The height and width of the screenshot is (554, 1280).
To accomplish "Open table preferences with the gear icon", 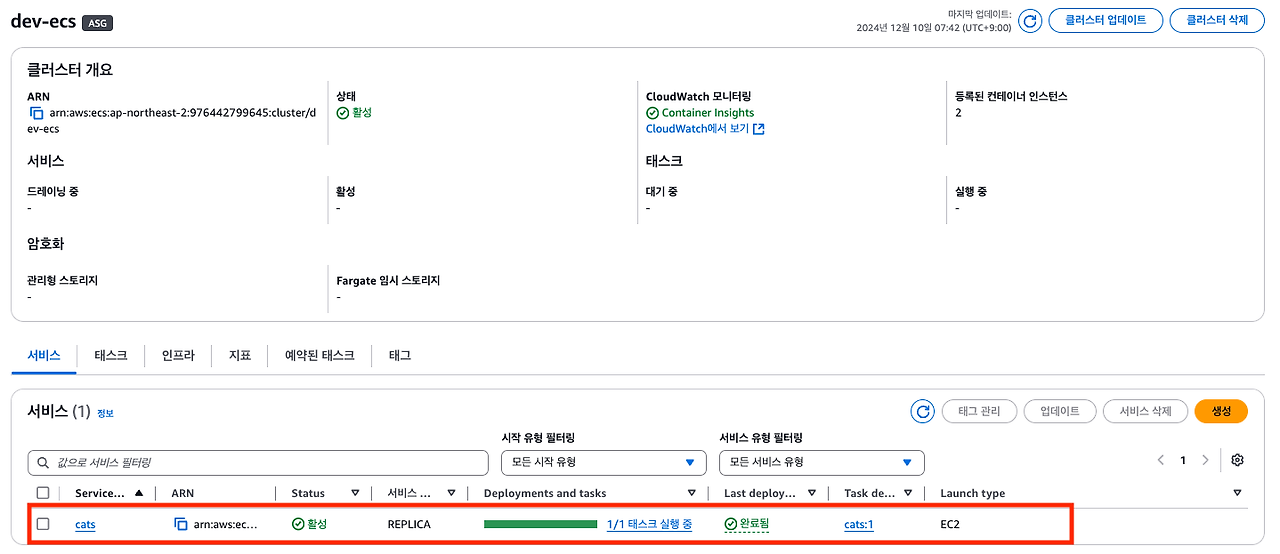I will (1237, 460).
